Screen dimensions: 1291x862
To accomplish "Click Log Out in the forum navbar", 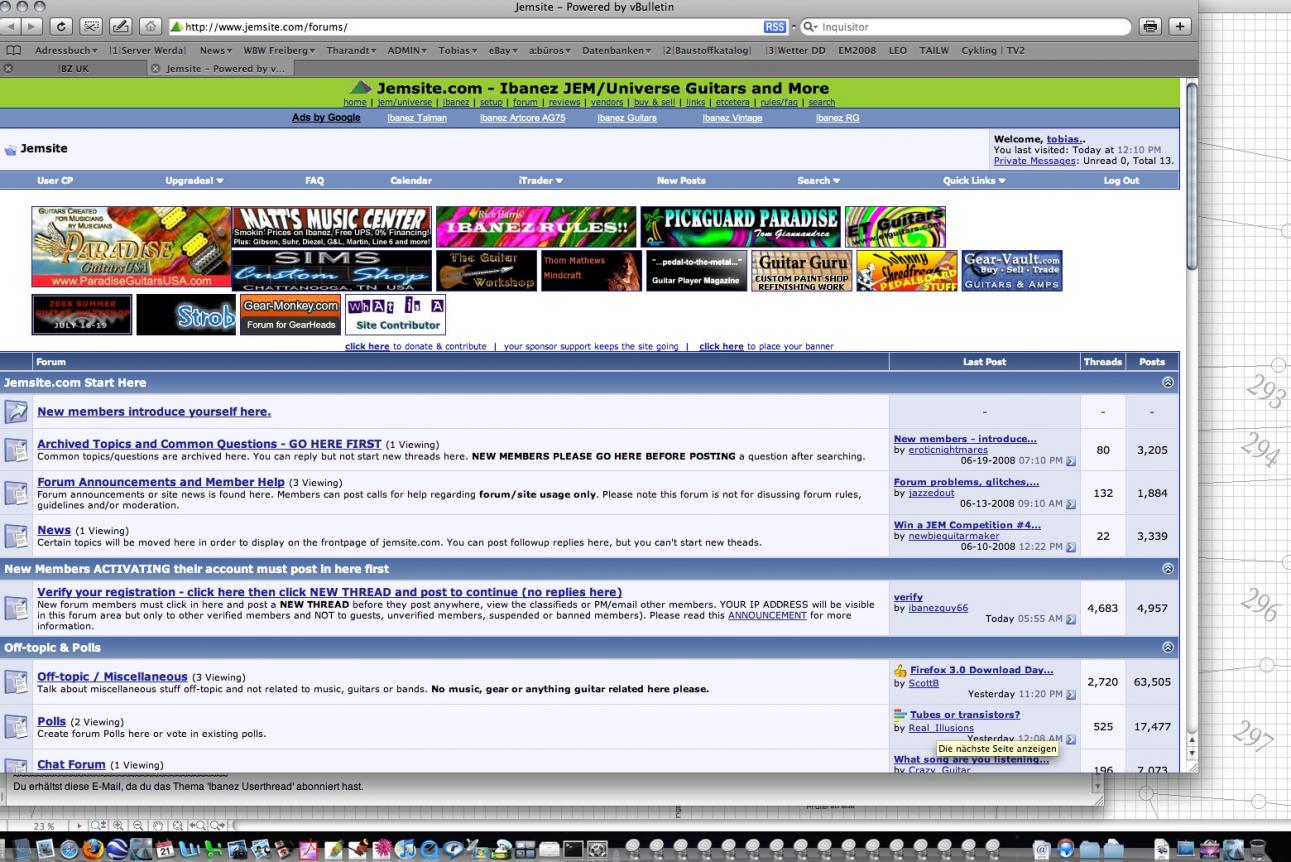I will [x=1121, y=181].
